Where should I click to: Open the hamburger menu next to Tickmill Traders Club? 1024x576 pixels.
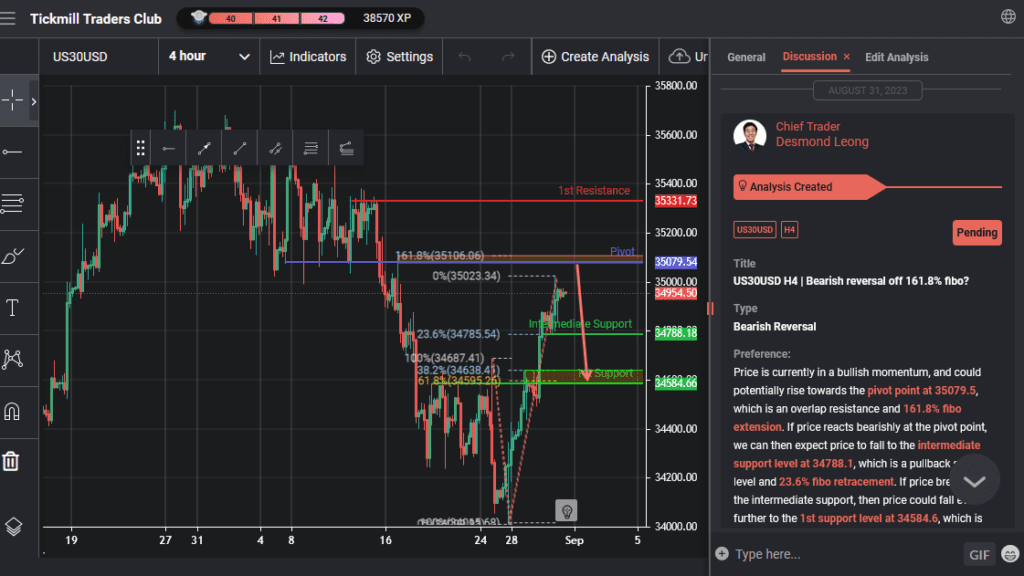[11, 17]
